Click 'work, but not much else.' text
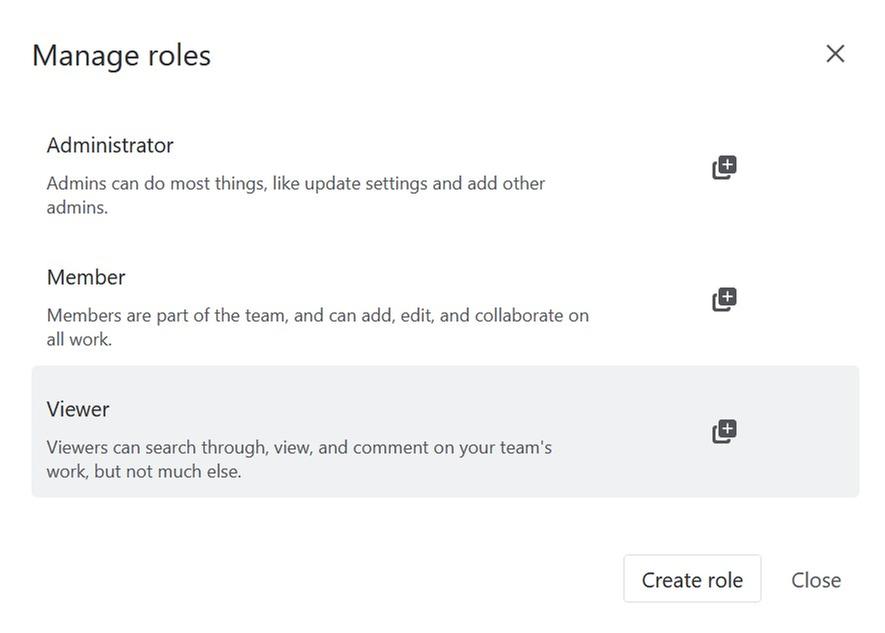Screen dimensions: 885x633 [144, 472]
